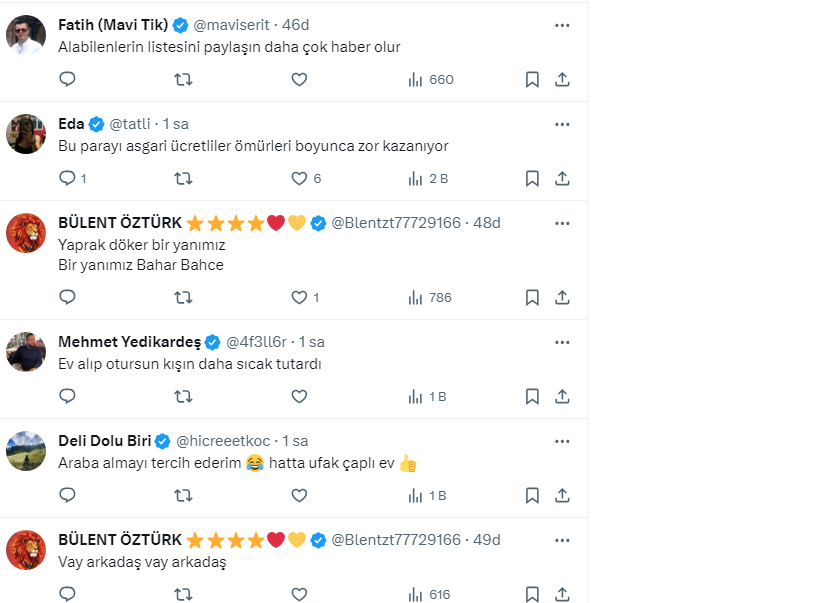The image size is (837, 603).
Task: Retweet Eda's tweet about asgari ücretliler
Action: click(183, 178)
